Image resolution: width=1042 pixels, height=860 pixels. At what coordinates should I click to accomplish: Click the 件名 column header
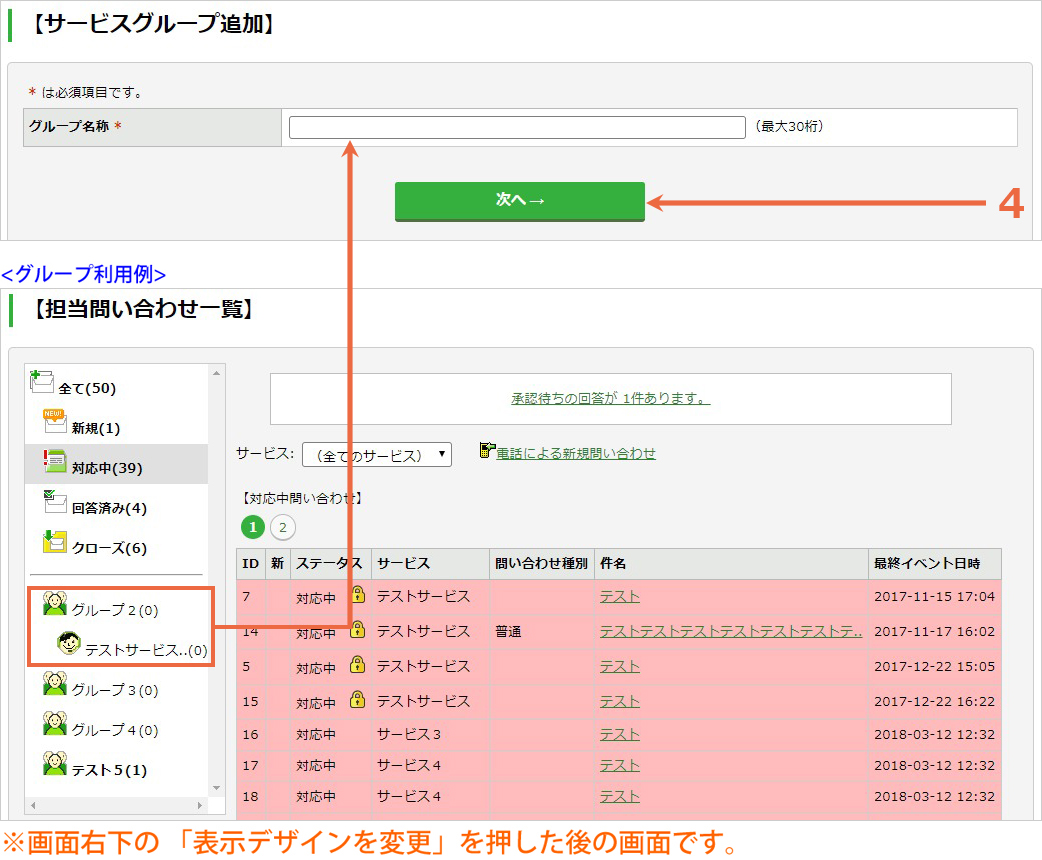point(731,564)
